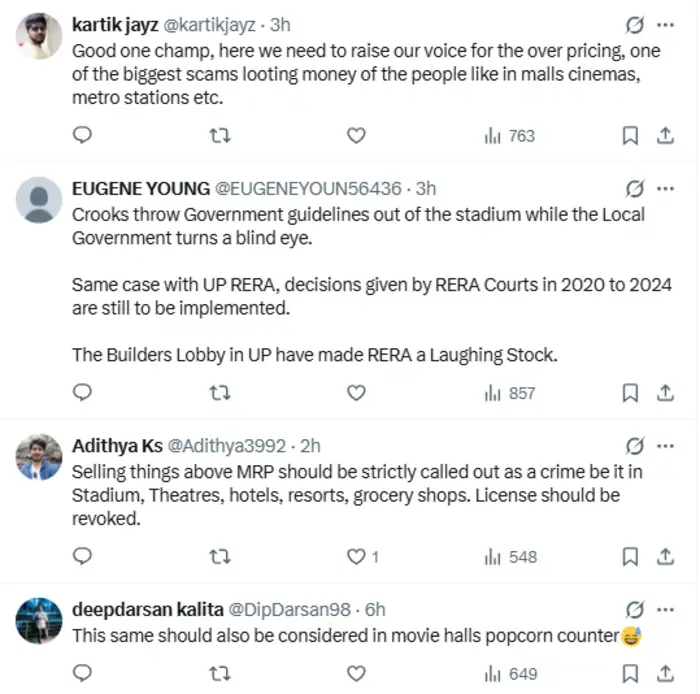700x694 pixels.
Task: Bookmark EUGENE YOUNG's tweet
Action: point(630,393)
